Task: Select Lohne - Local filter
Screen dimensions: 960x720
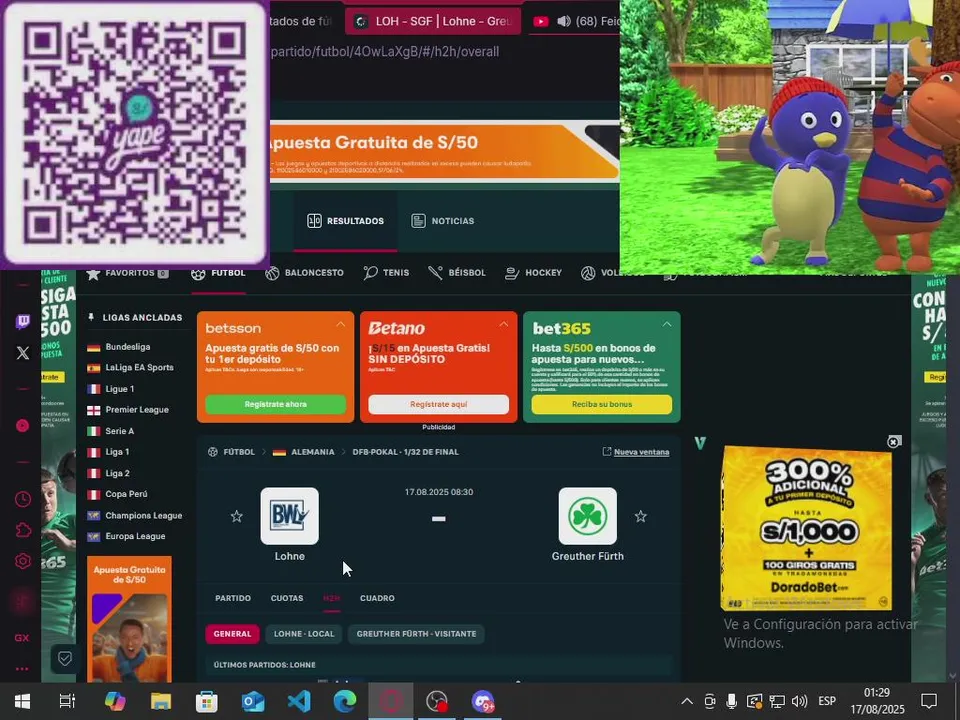Action: point(304,634)
